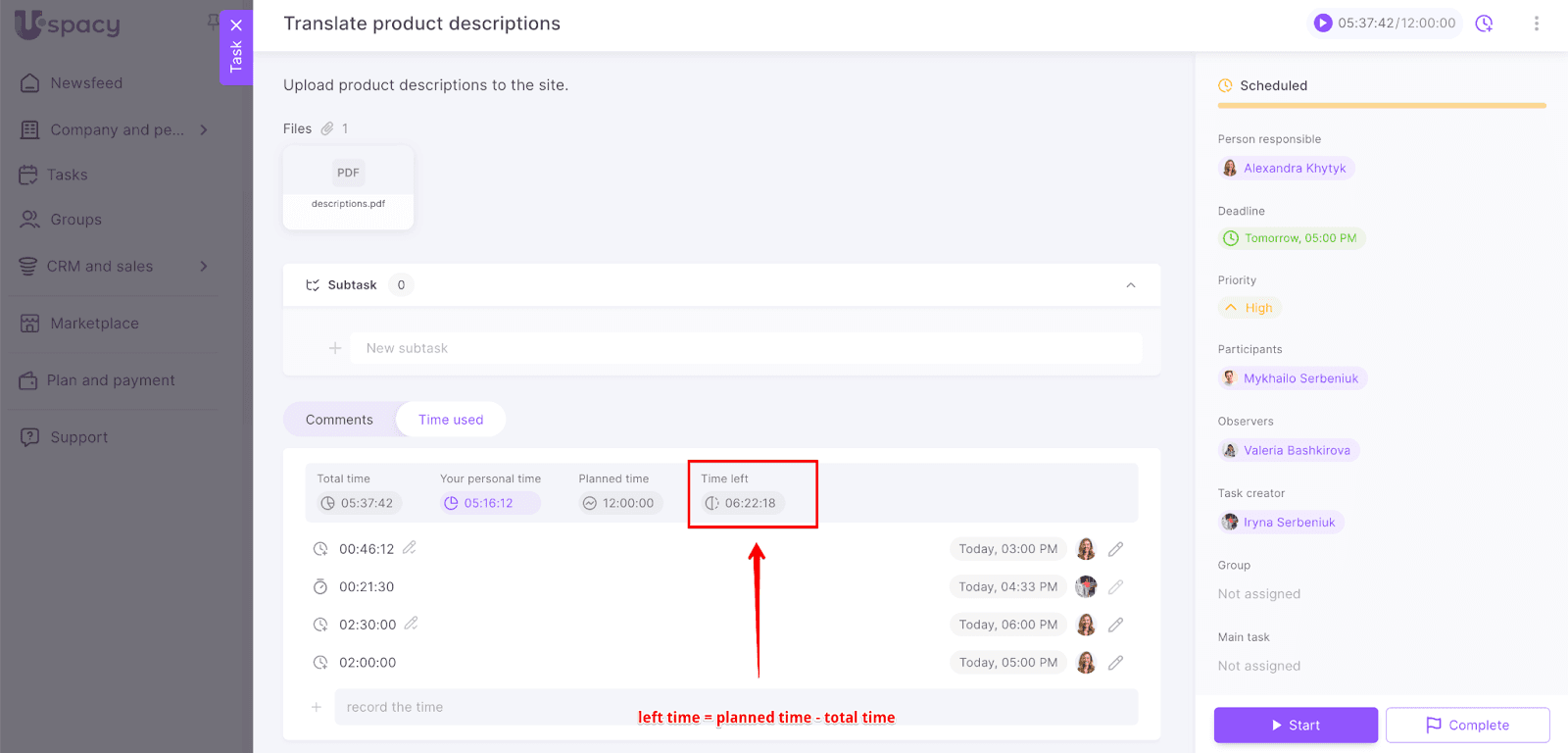Viewport: 1568px width, 753px height.
Task: Close the Task side panel with the X
Action: [236, 25]
